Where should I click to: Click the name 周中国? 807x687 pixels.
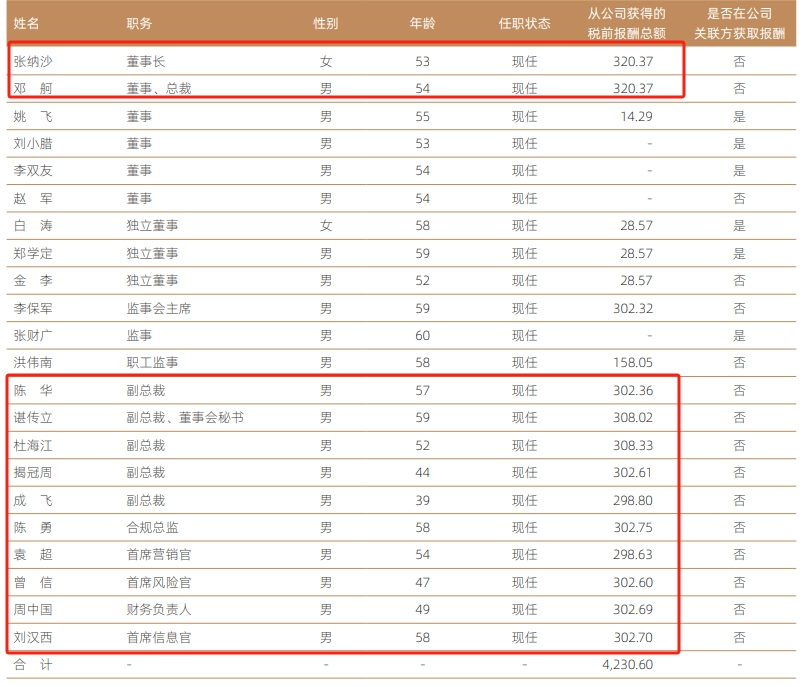pyautogui.click(x=33, y=610)
